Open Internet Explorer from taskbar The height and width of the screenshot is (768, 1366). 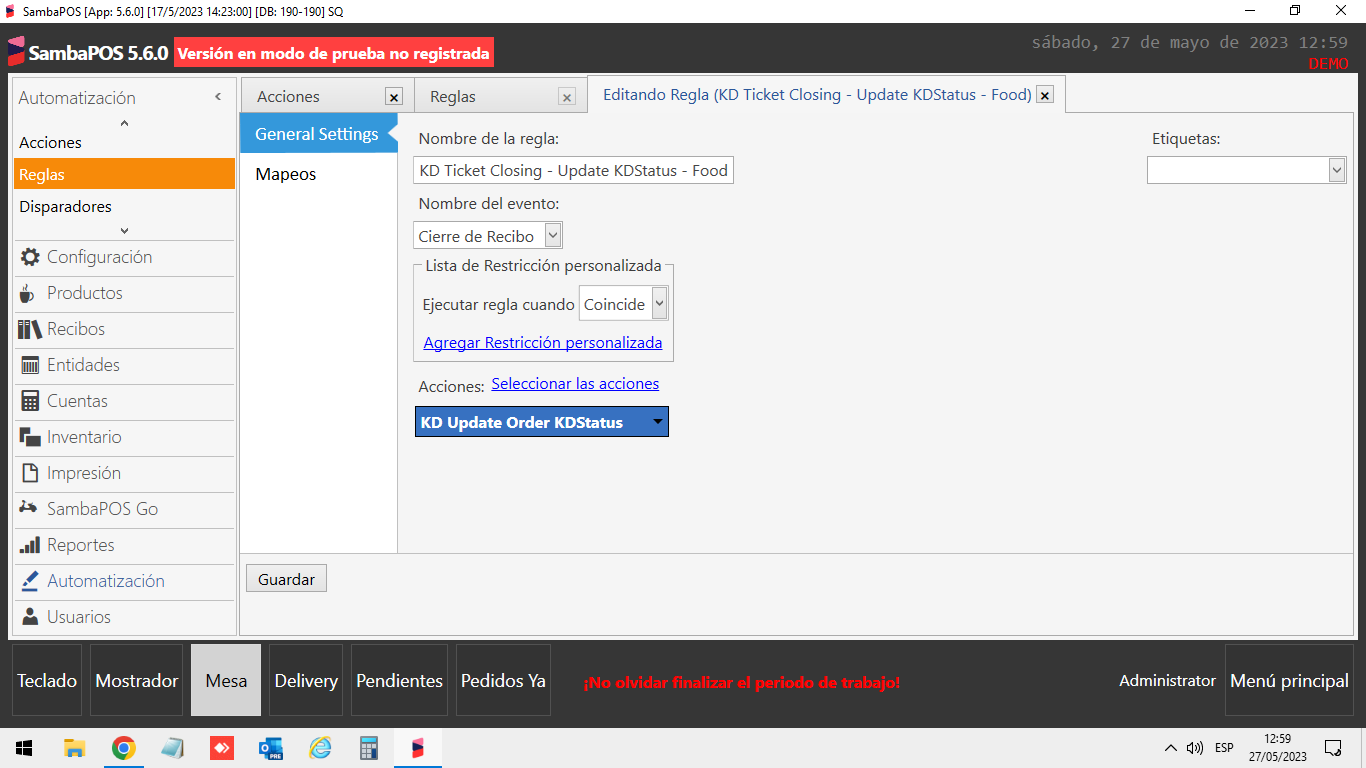(x=320, y=748)
